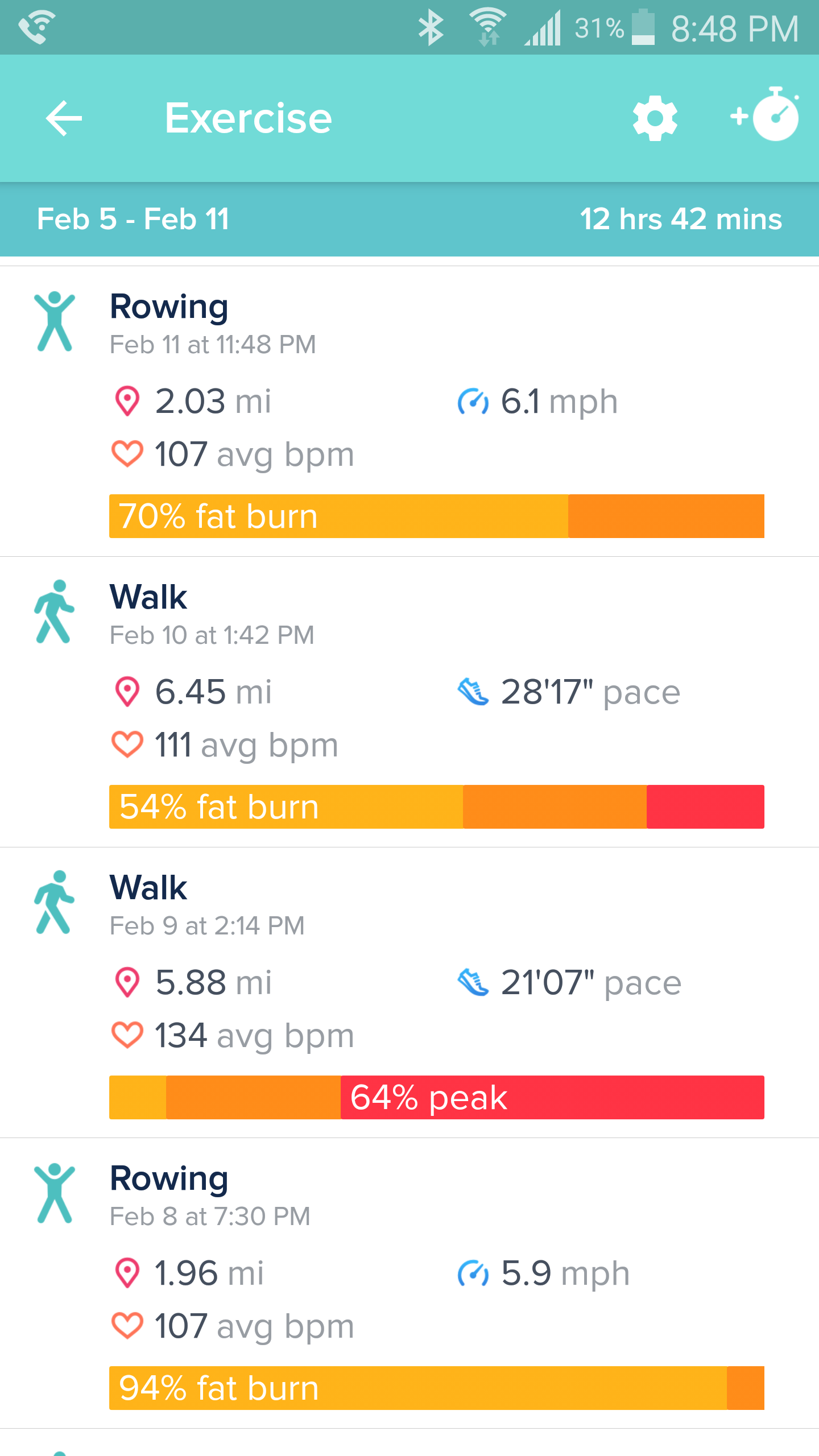
Task: Tap the Feb 10 Walk walking icon
Action: (55, 612)
